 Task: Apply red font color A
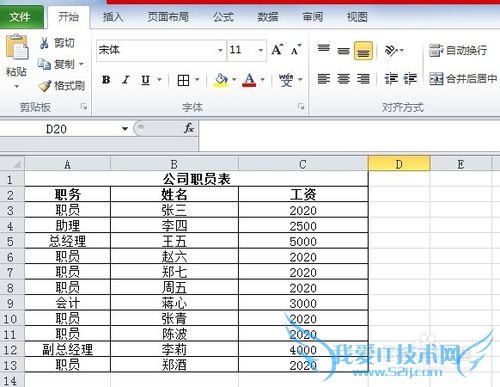tap(250, 80)
